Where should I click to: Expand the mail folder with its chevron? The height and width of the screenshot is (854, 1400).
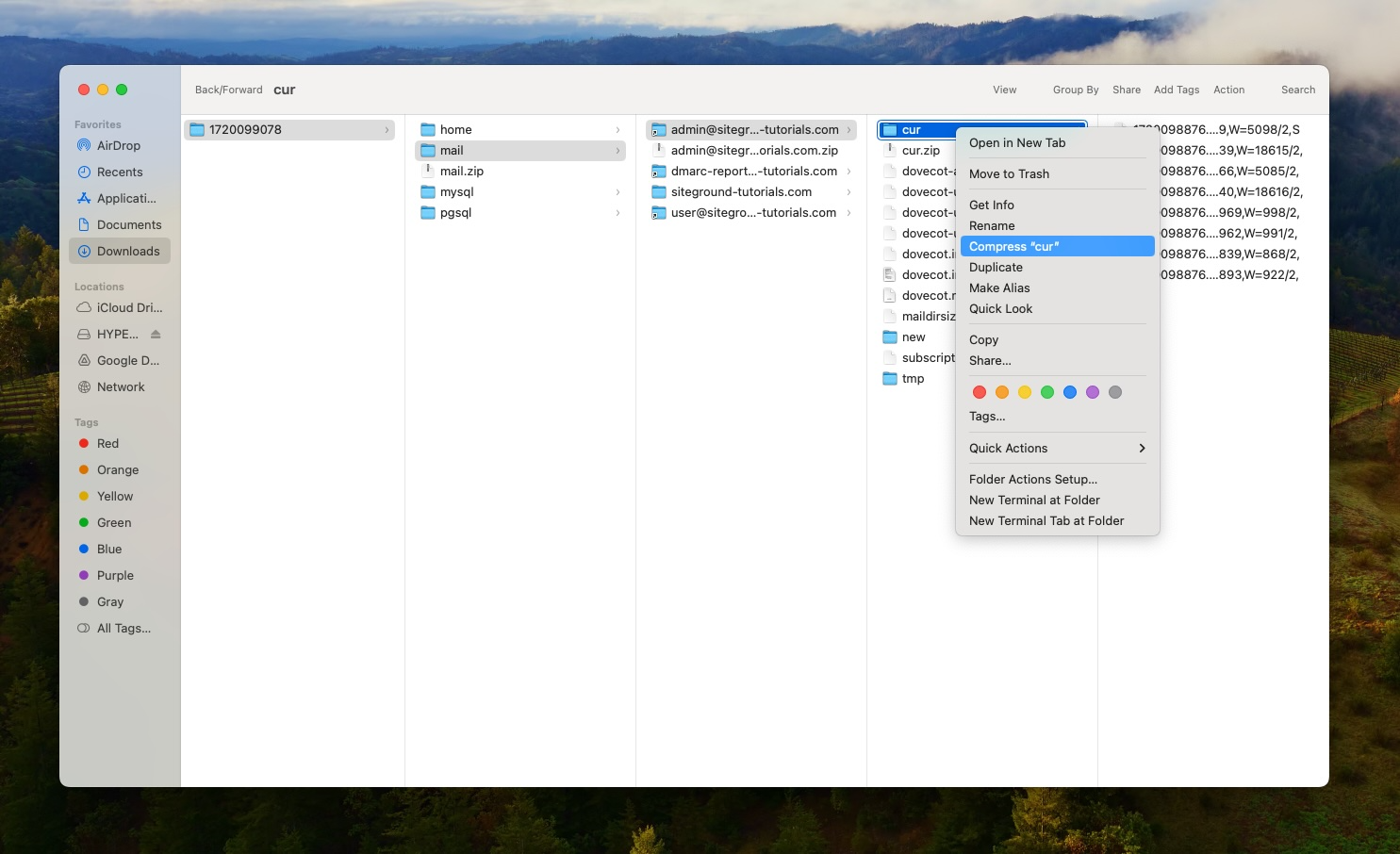pyautogui.click(x=618, y=150)
